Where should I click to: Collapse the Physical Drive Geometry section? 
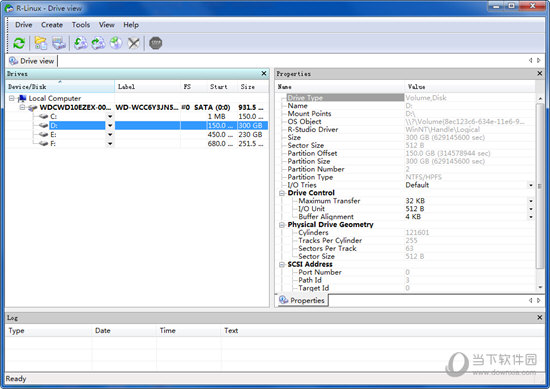point(282,225)
